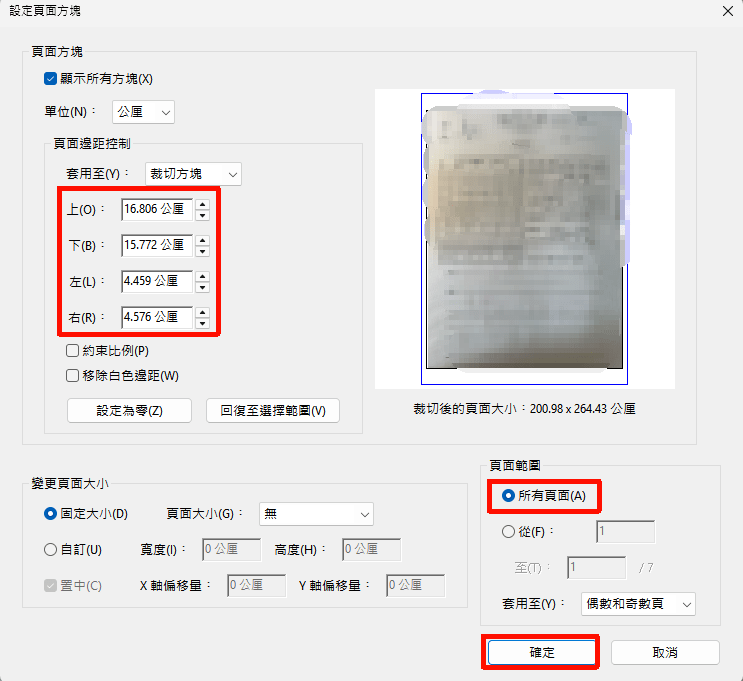This screenshot has height=681, width=743.
Task: Click the down arrow of 上(O) margin spinner
Action: click(x=202, y=215)
